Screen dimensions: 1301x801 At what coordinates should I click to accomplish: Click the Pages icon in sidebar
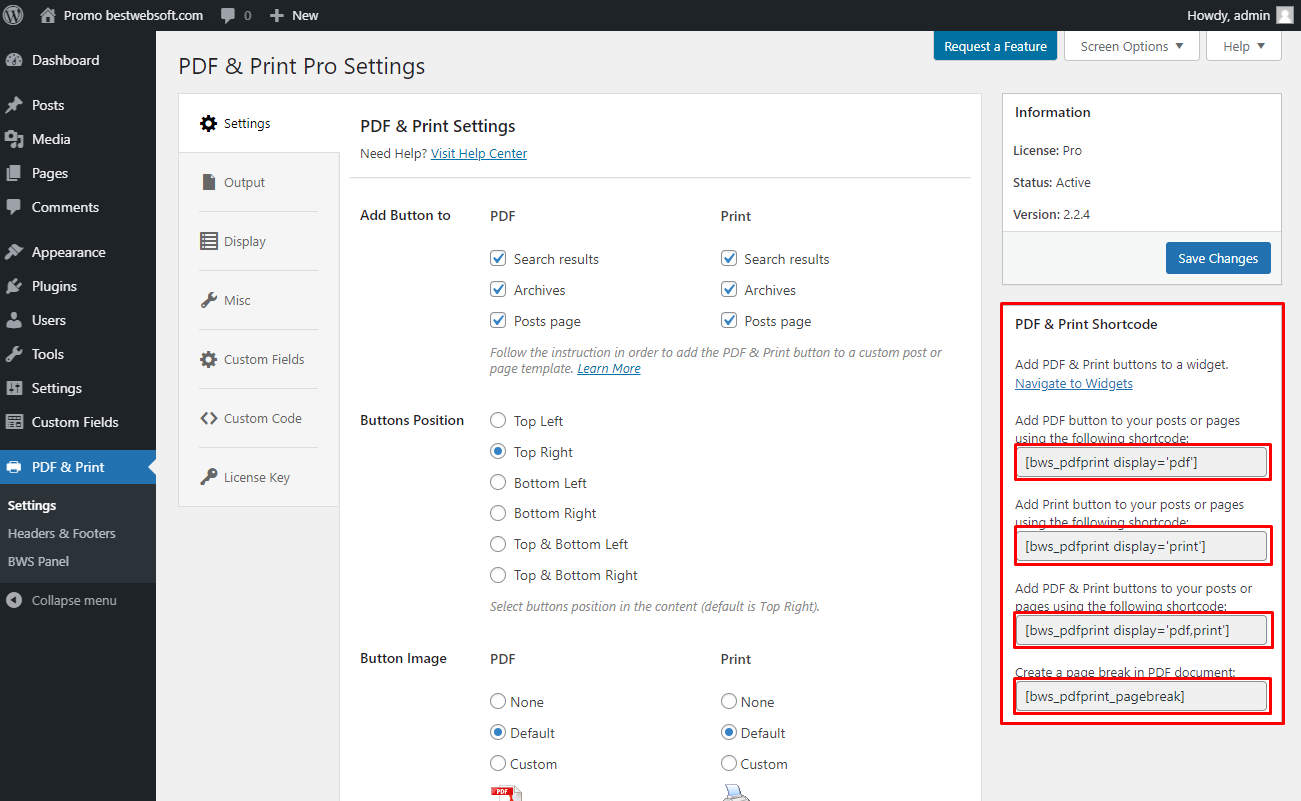(x=14, y=173)
